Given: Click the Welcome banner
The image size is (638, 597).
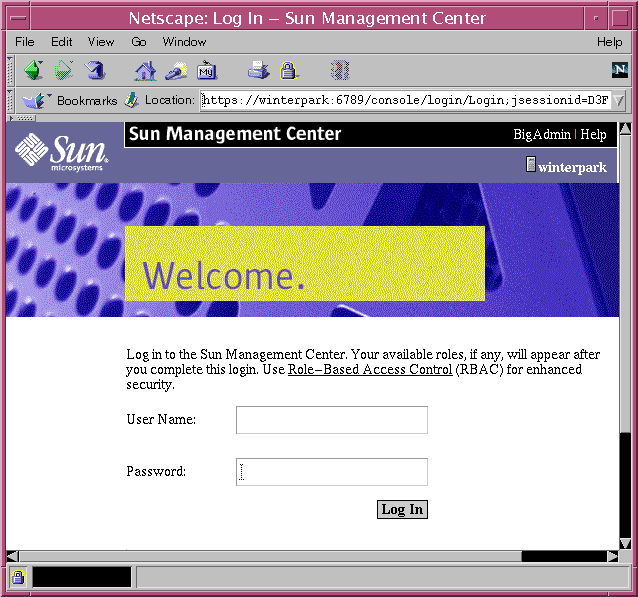Looking at the screenshot, I should pos(305,263).
